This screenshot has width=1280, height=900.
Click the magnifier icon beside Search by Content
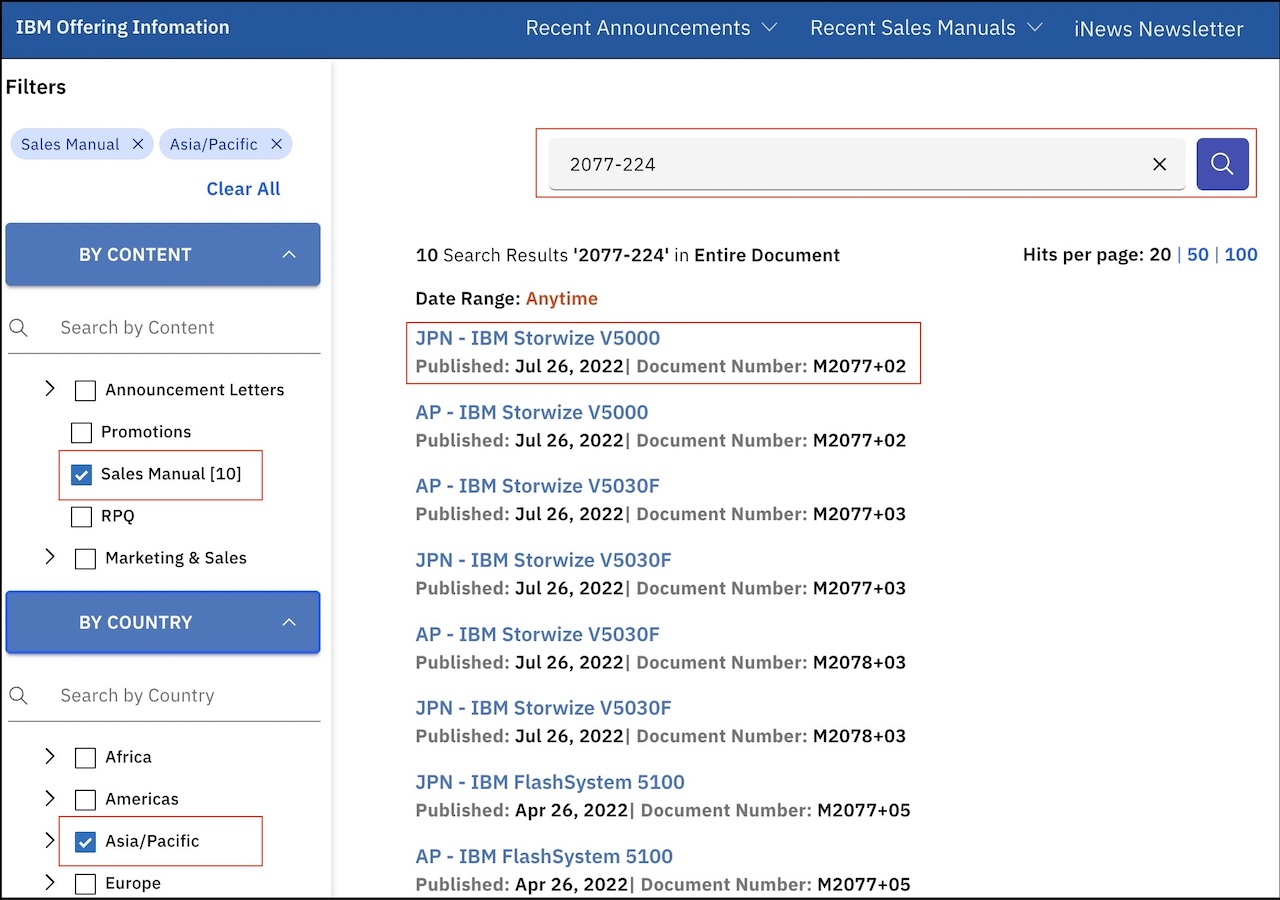pos(18,327)
